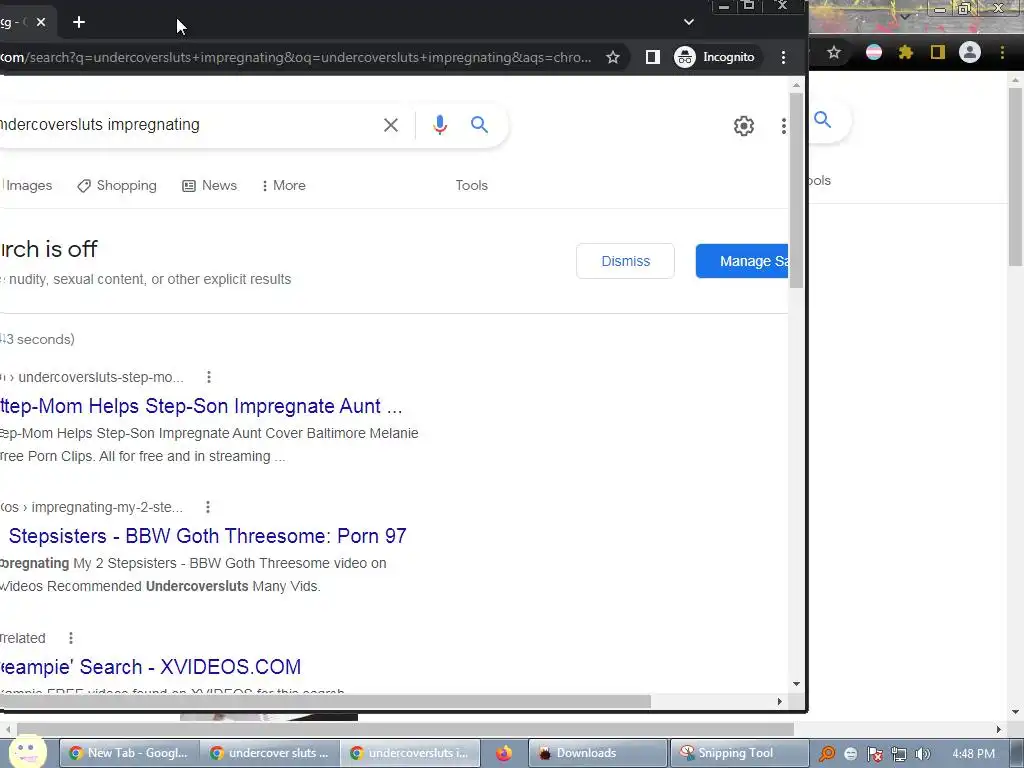This screenshot has width=1024, height=768.
Task: Click the bottom scroll-right arrow of background window
Action: tap(998, 729)
